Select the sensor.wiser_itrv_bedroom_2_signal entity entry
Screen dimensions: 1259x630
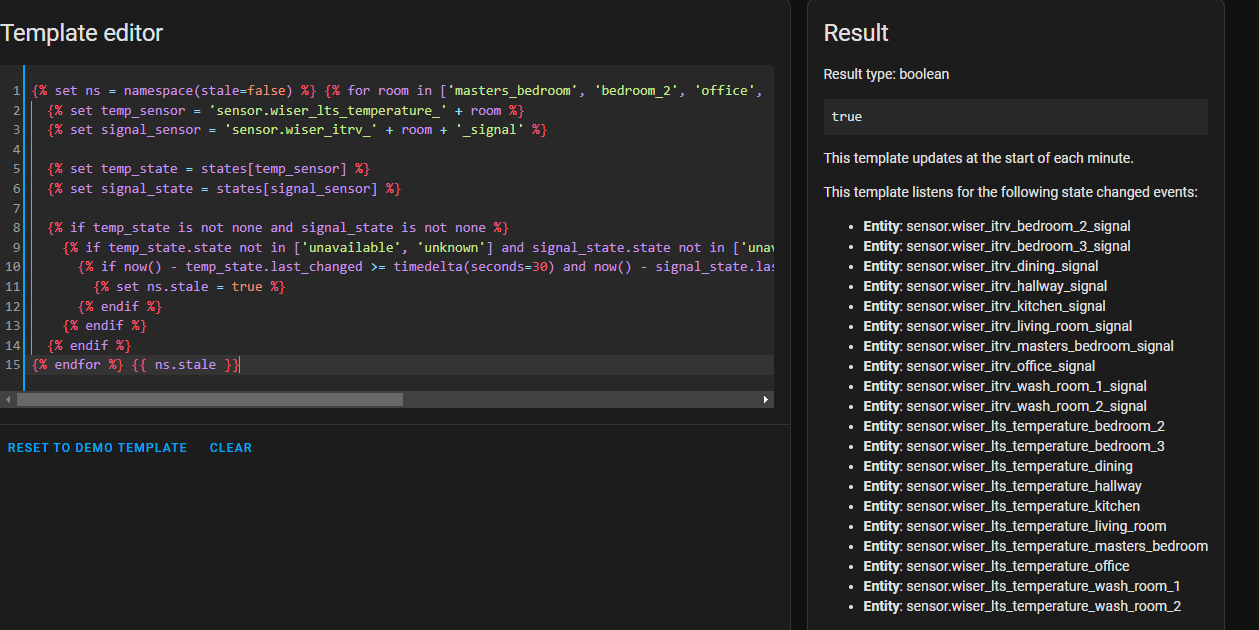(x=1018, y=226)
